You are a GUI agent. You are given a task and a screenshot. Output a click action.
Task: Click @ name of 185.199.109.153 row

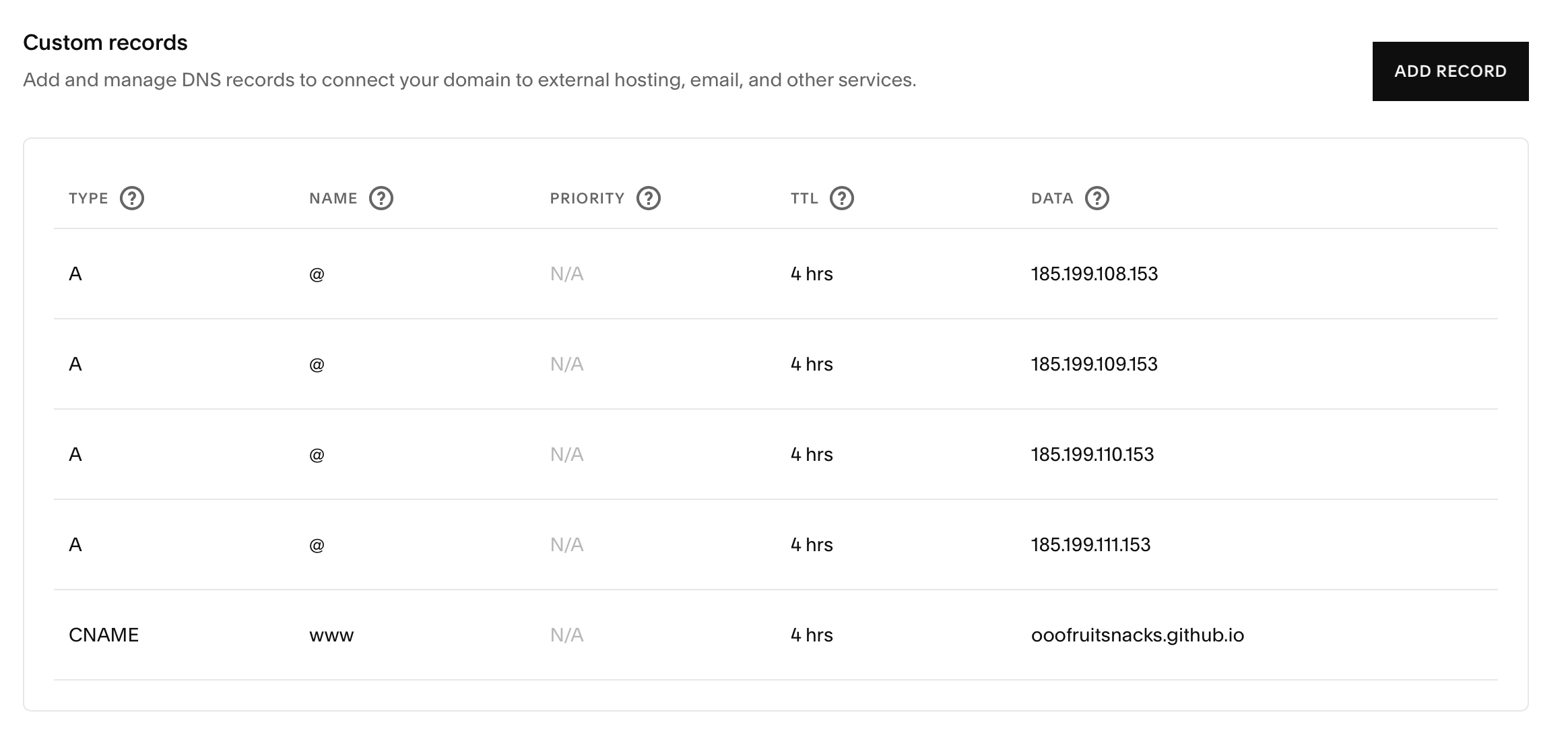tap(317, 365)
